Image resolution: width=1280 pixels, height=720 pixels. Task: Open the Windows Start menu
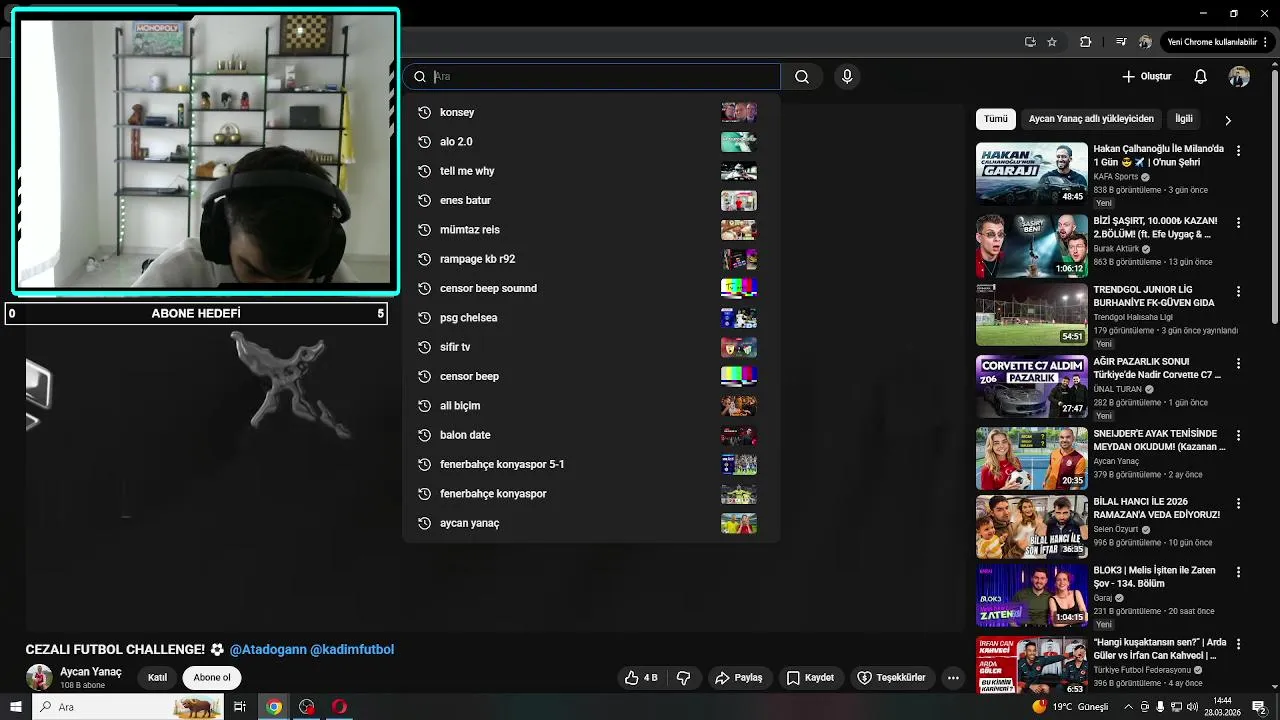tap(16, 707)
